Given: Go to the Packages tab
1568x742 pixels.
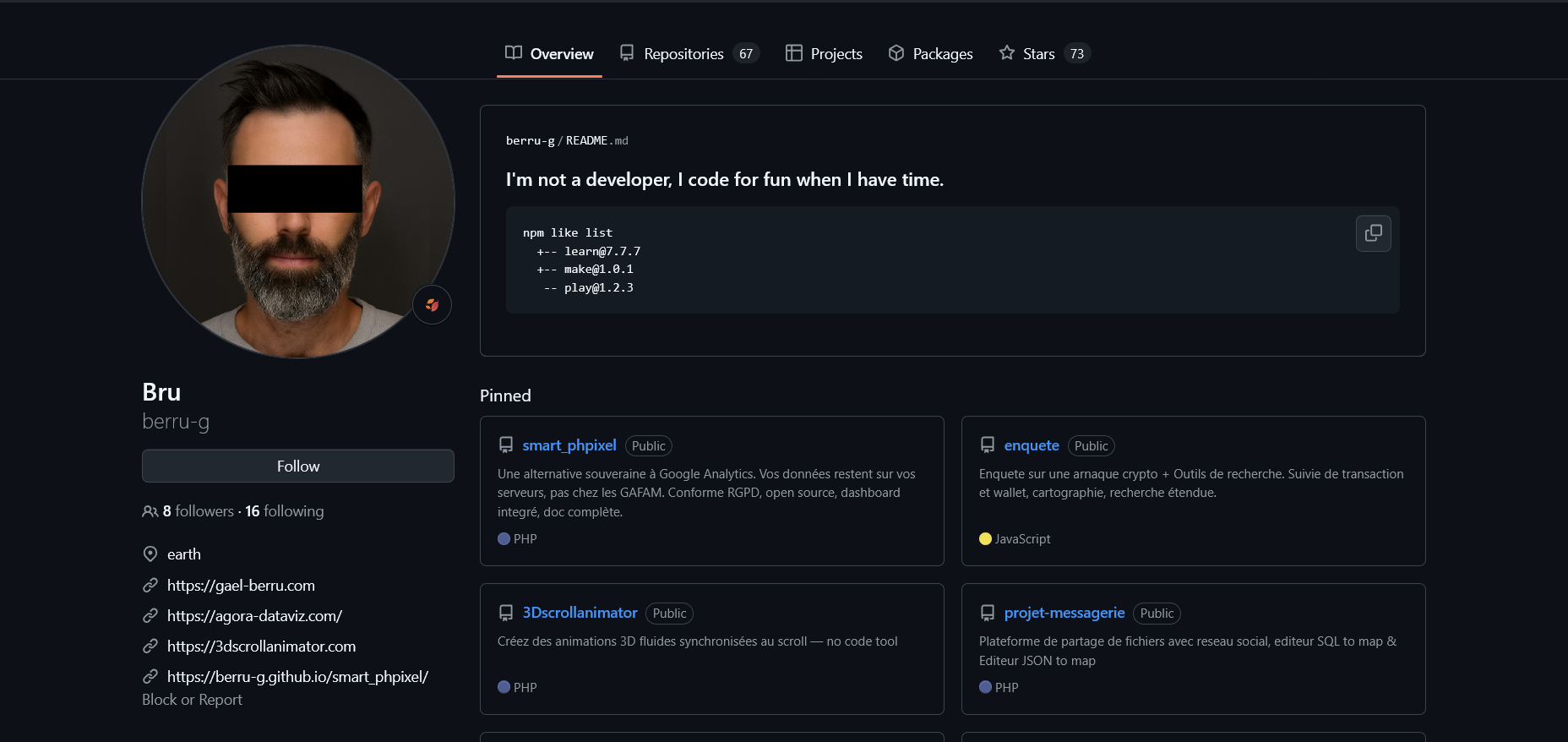Looking at the screenshot, I should 930,53.
